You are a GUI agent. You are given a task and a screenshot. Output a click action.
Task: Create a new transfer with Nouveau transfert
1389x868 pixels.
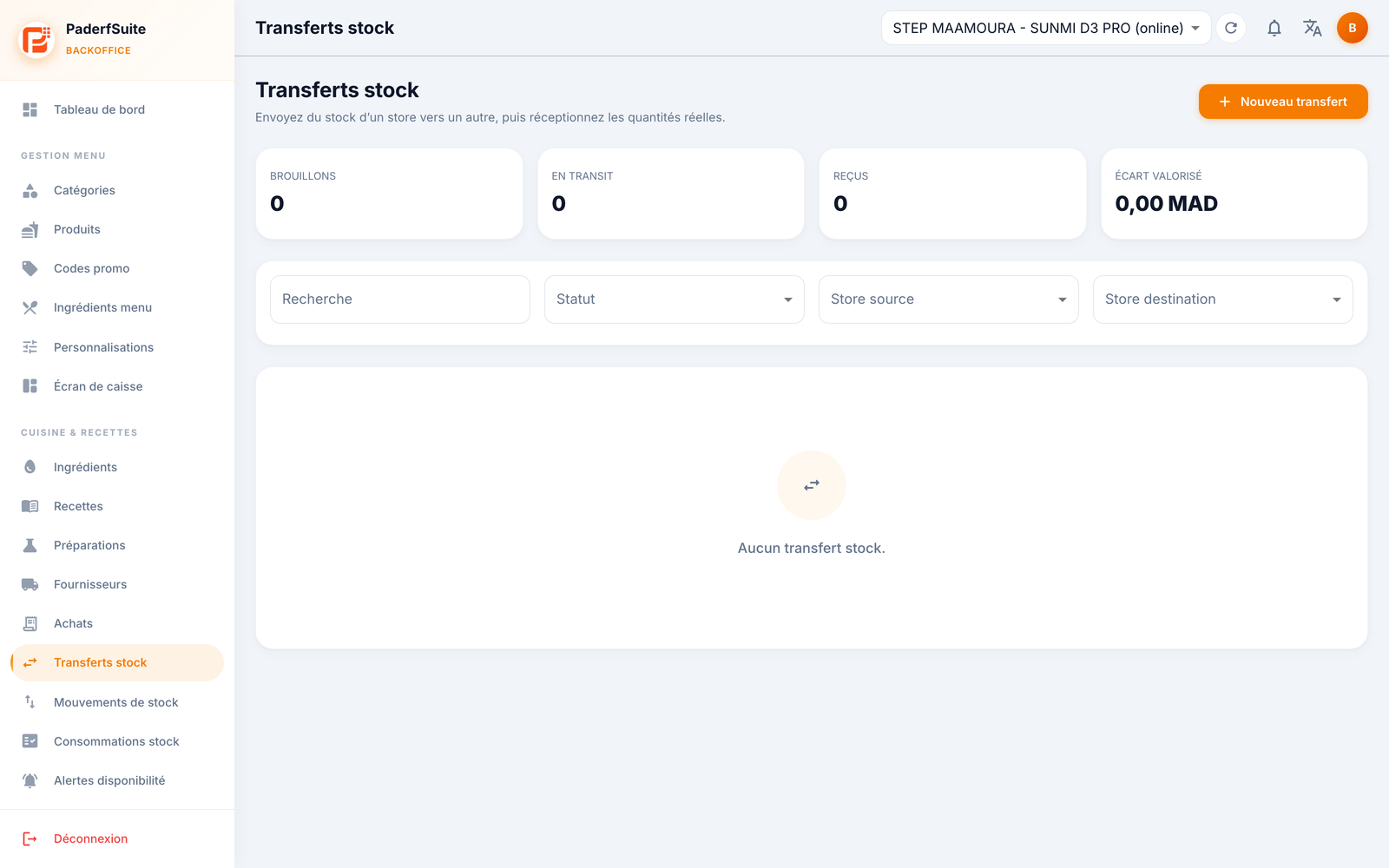point(1283,102)
